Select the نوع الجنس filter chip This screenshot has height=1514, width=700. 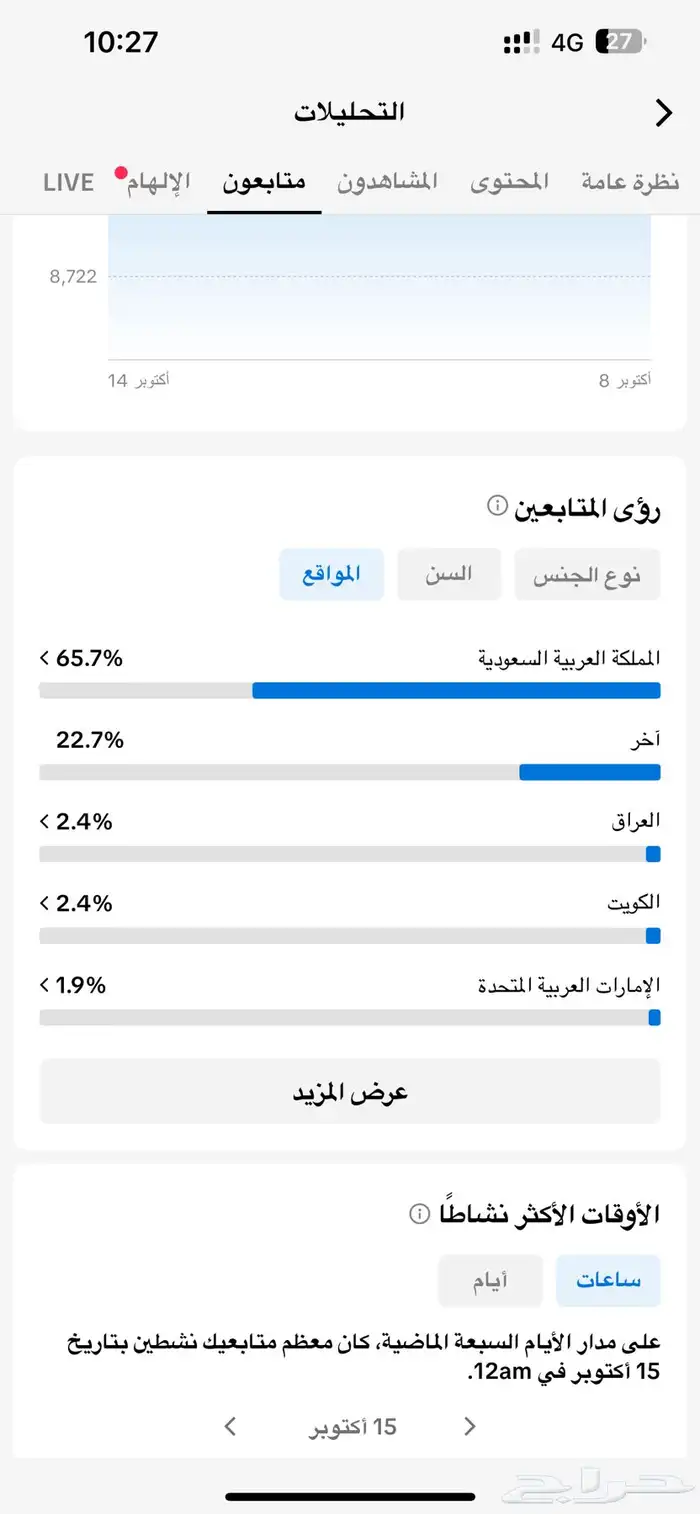(x=587, y=575)
